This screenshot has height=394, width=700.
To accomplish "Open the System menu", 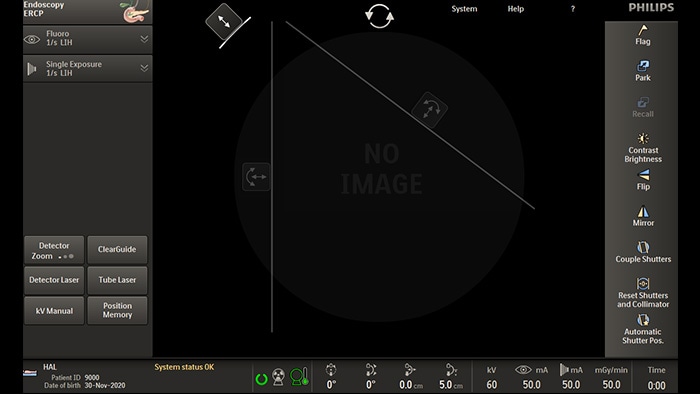I will click(464, 9).
